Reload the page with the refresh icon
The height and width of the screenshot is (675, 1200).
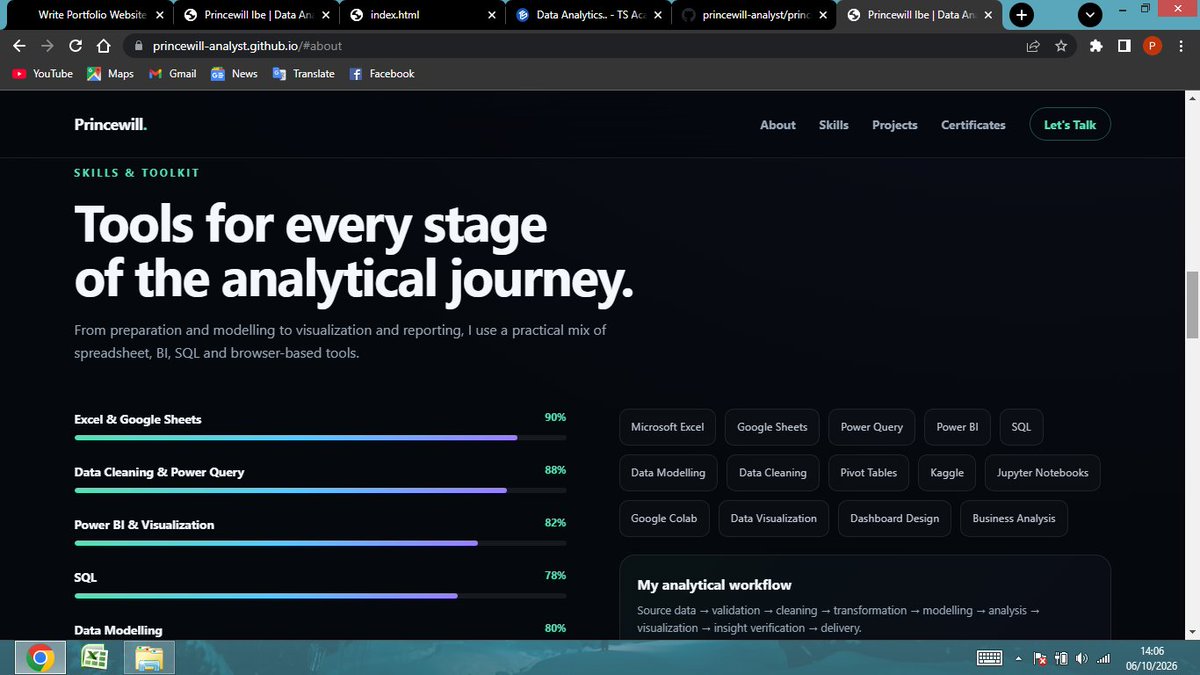coord(75,46)
